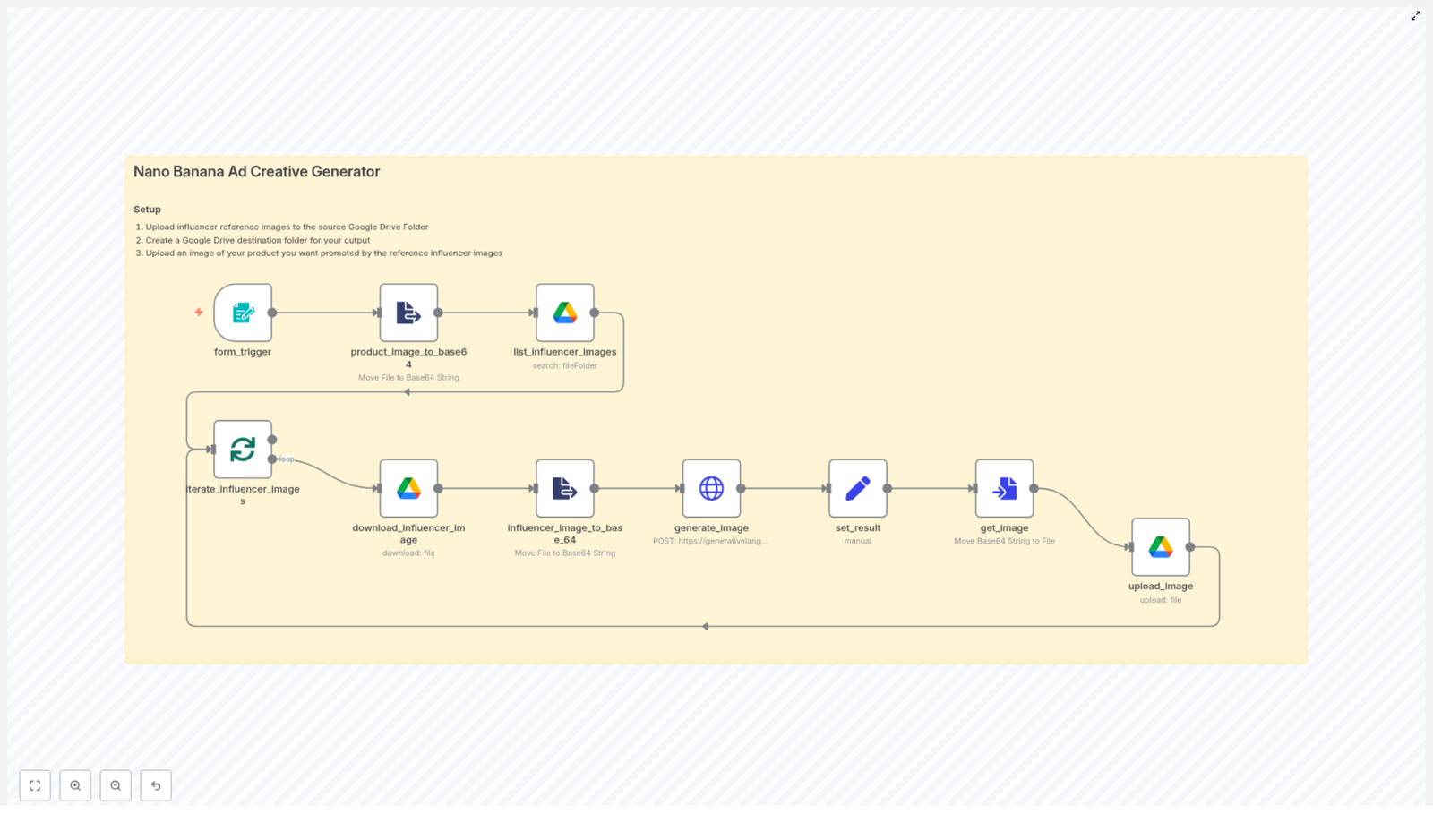1433x840 pixels.
Task: Click the red lightning trigger indicator
Action: click(199, 313)
